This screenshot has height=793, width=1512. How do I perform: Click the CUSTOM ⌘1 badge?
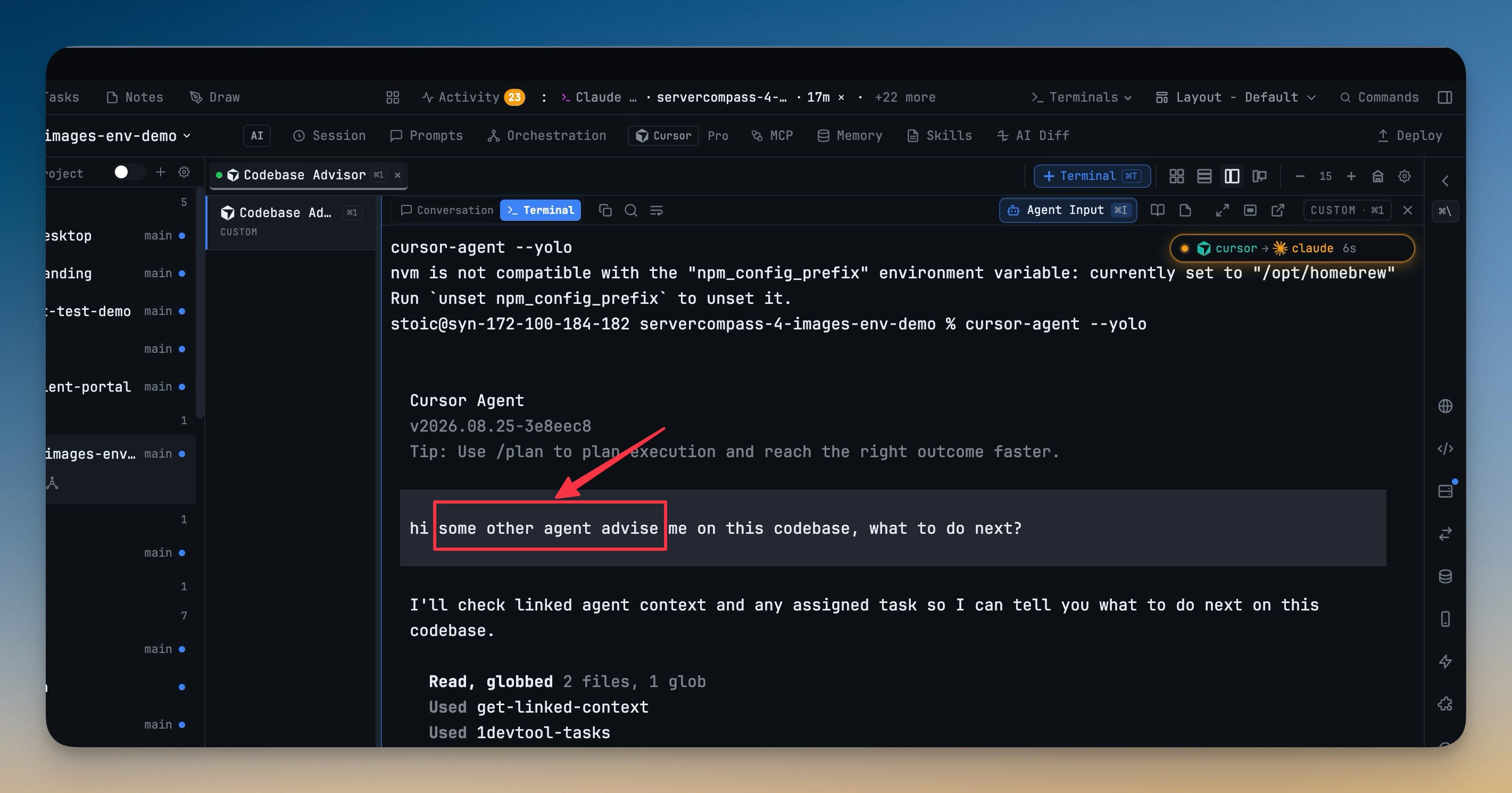[1347, 210]
